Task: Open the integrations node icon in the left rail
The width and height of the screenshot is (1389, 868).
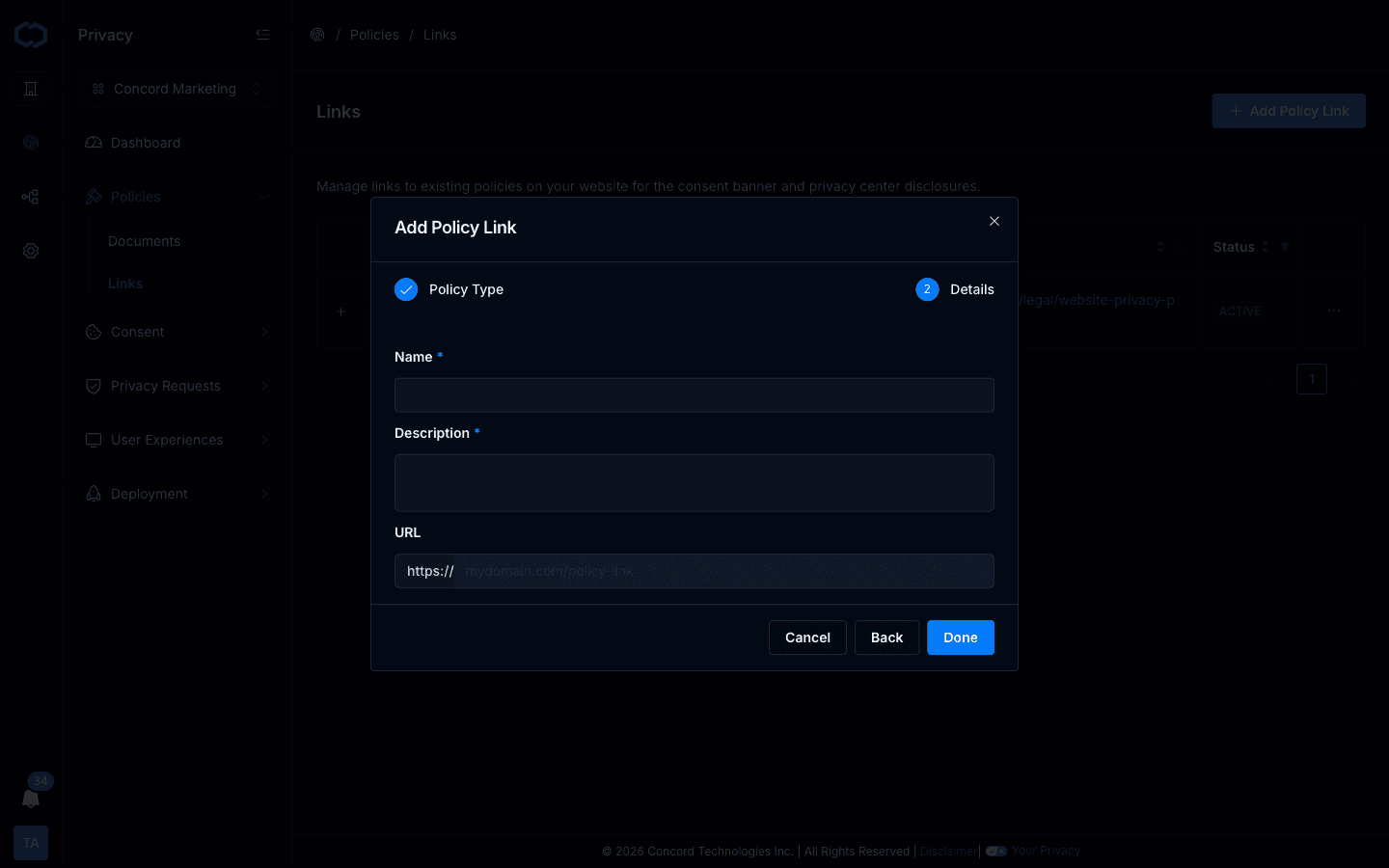Action: point(30,196)
